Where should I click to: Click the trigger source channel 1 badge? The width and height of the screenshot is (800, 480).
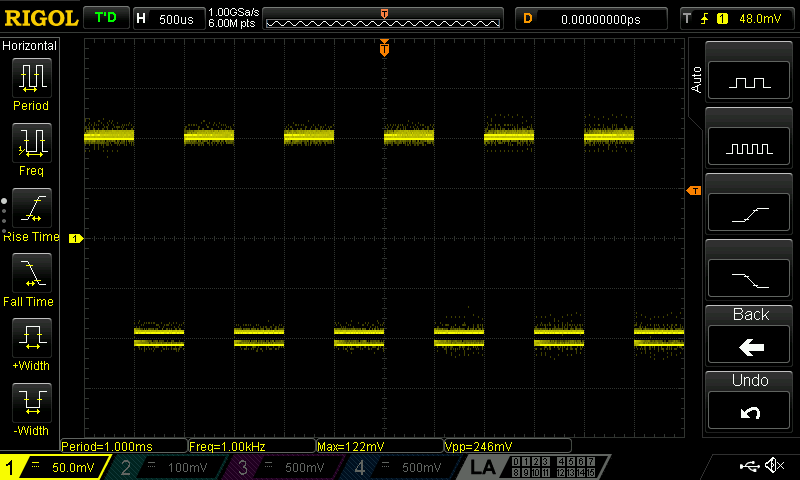pyautogui.click(x=722, y=19)
